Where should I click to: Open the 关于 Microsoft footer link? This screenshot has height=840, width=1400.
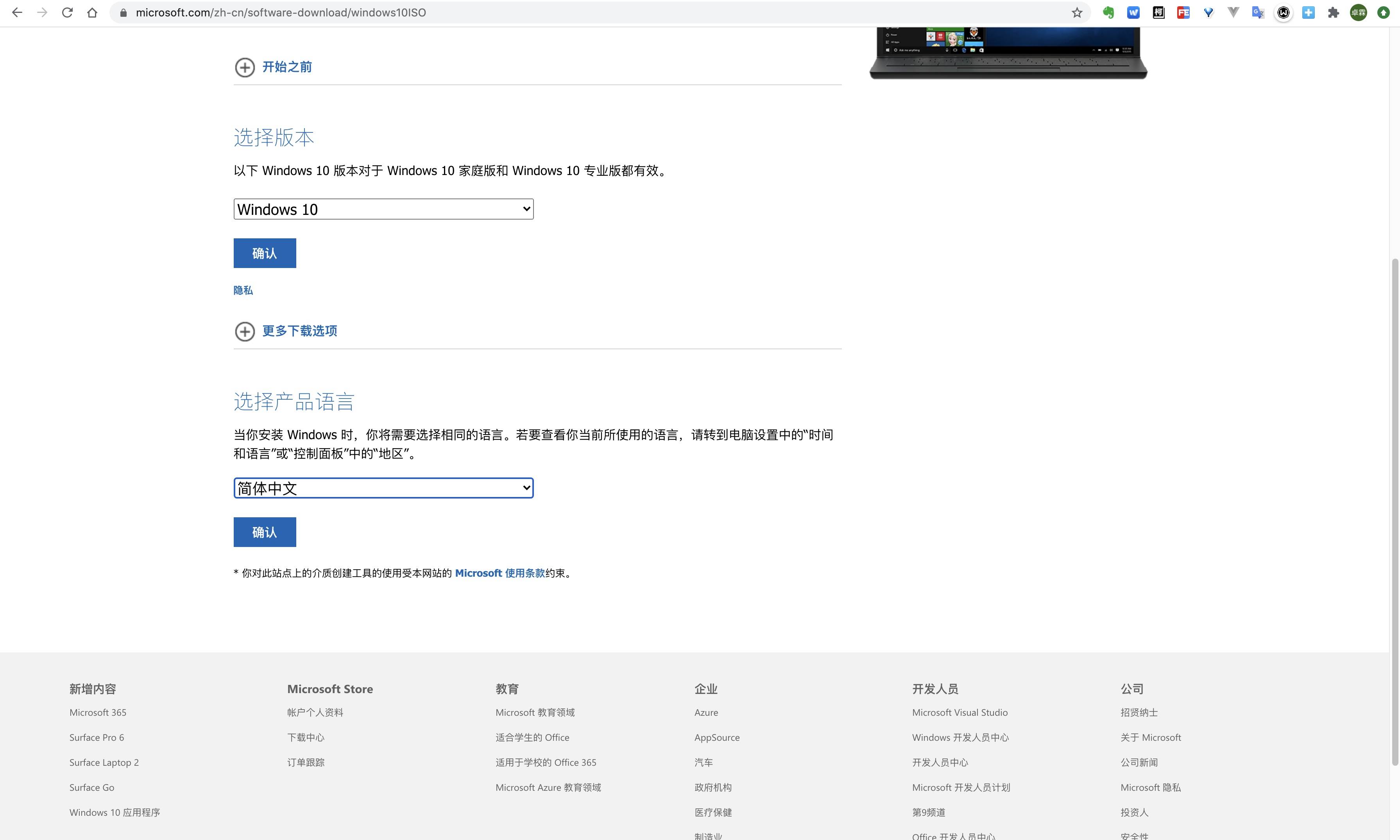1150,738
